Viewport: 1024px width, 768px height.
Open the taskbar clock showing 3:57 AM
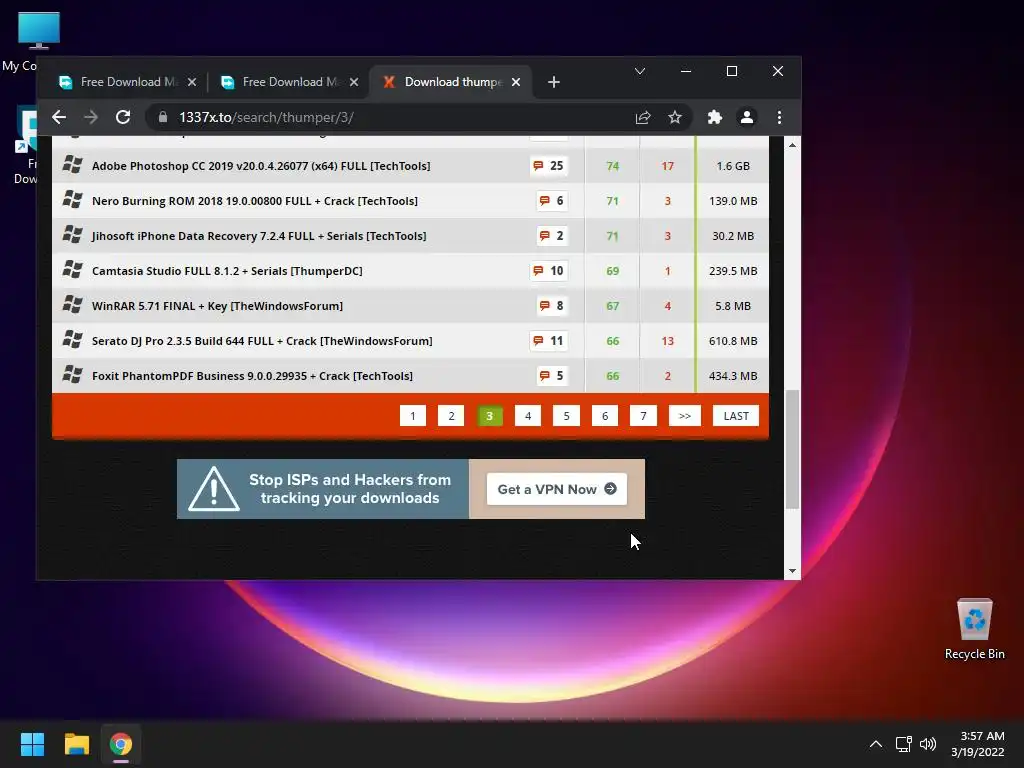pos(978,744)
